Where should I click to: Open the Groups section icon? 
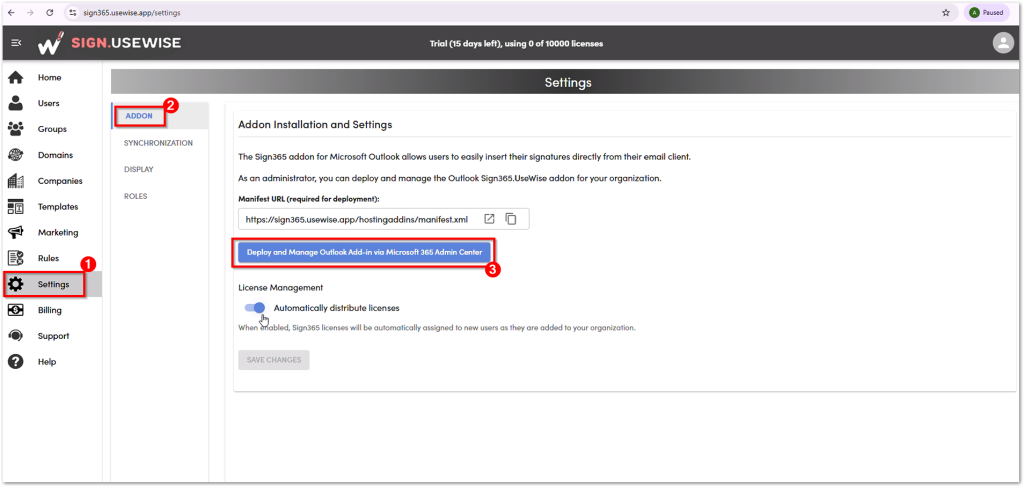click(16, 129)
